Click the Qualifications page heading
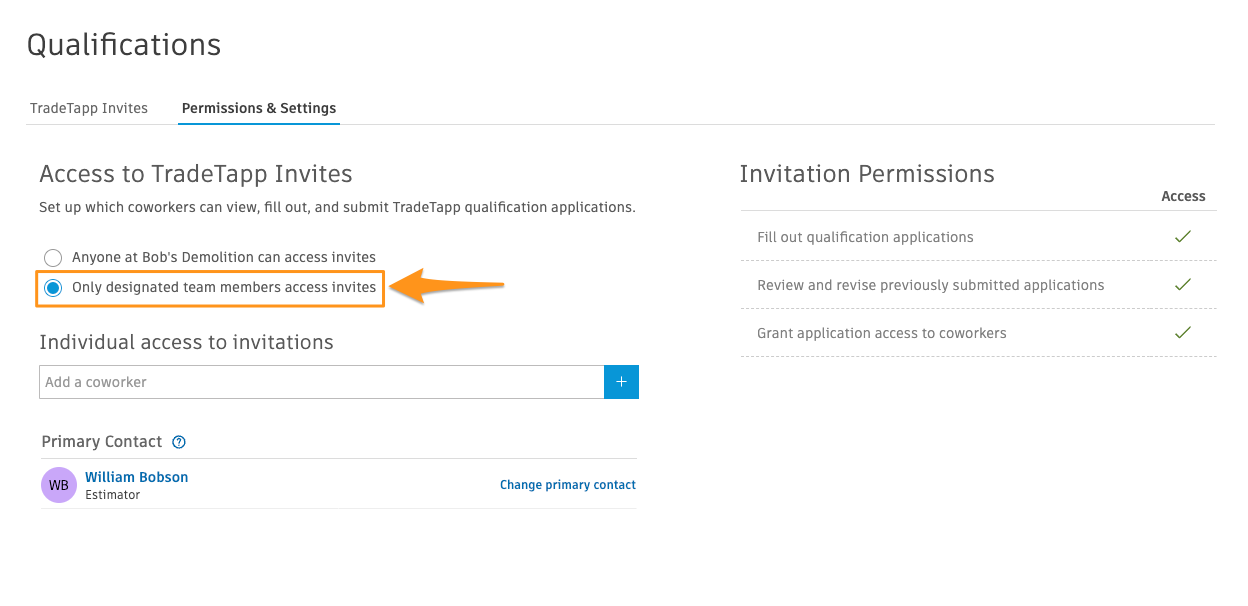The height and width of the screenshot is (606, 1248). point(124,45)
